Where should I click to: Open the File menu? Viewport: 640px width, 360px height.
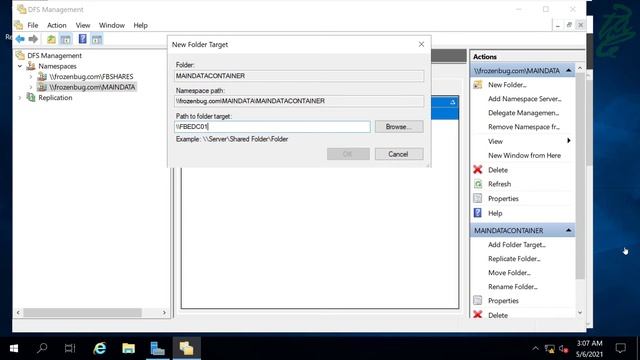click(x=33, y=25)
